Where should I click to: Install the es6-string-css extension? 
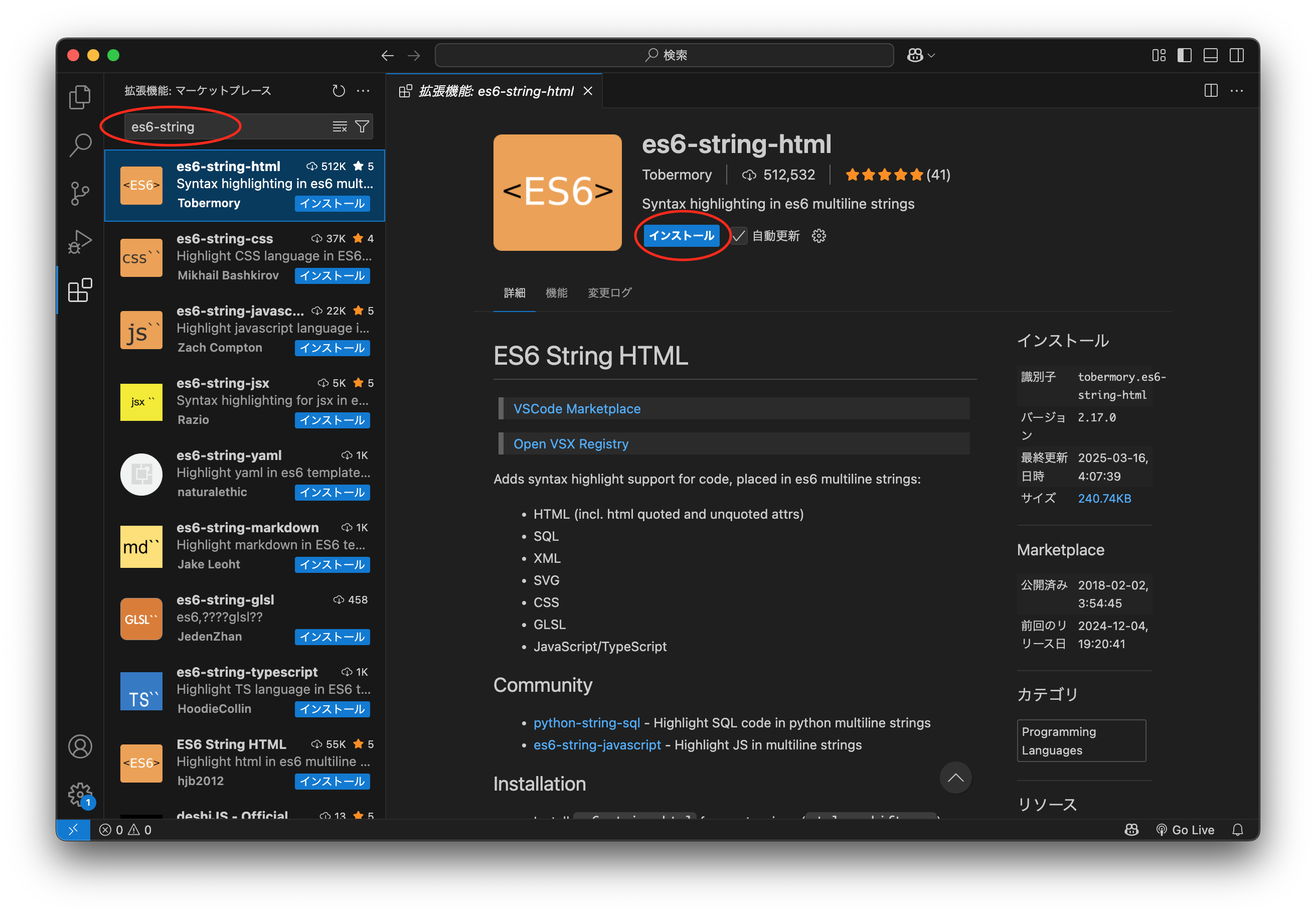coord(332,276)
